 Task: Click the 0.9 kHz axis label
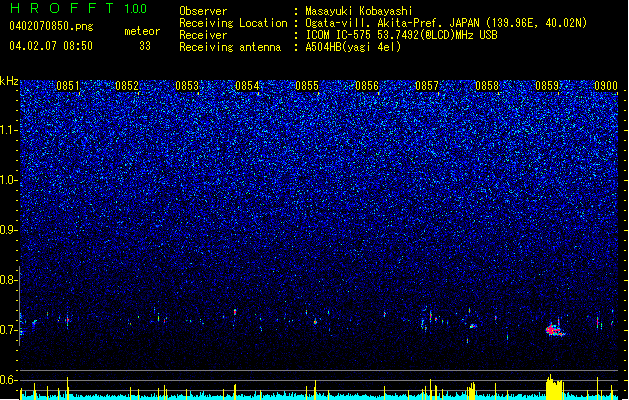9,230
